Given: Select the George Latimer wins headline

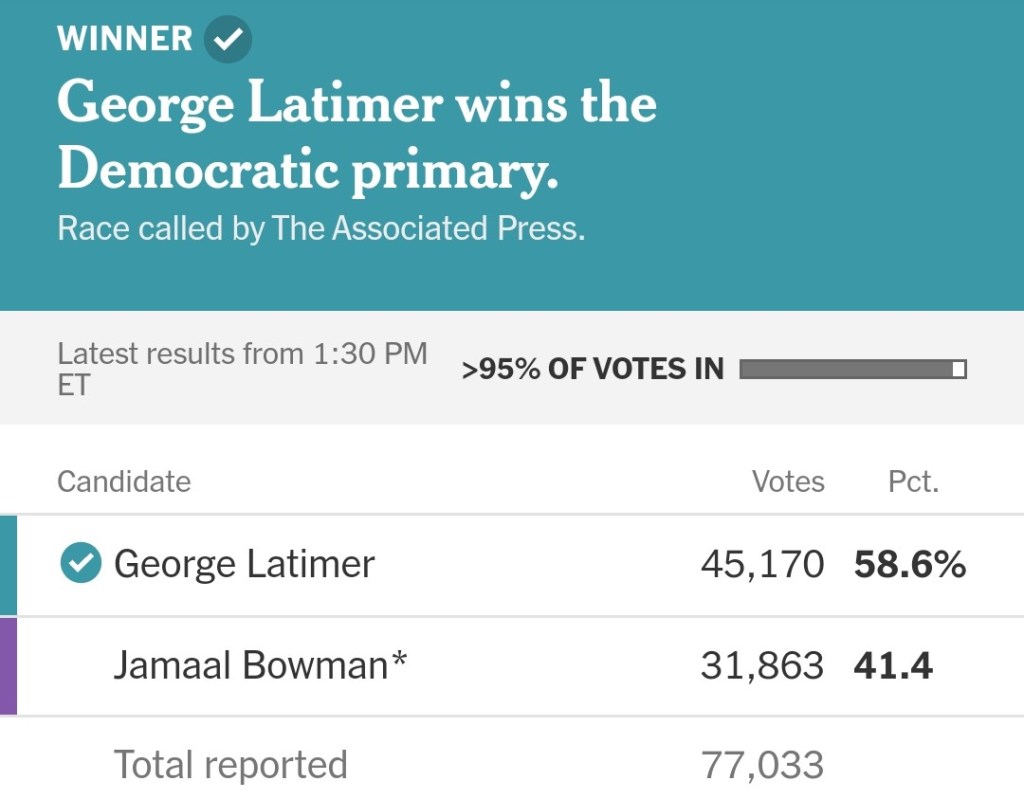Looking at the screenshot, I should pyautogui.click(x=357, y=137).
